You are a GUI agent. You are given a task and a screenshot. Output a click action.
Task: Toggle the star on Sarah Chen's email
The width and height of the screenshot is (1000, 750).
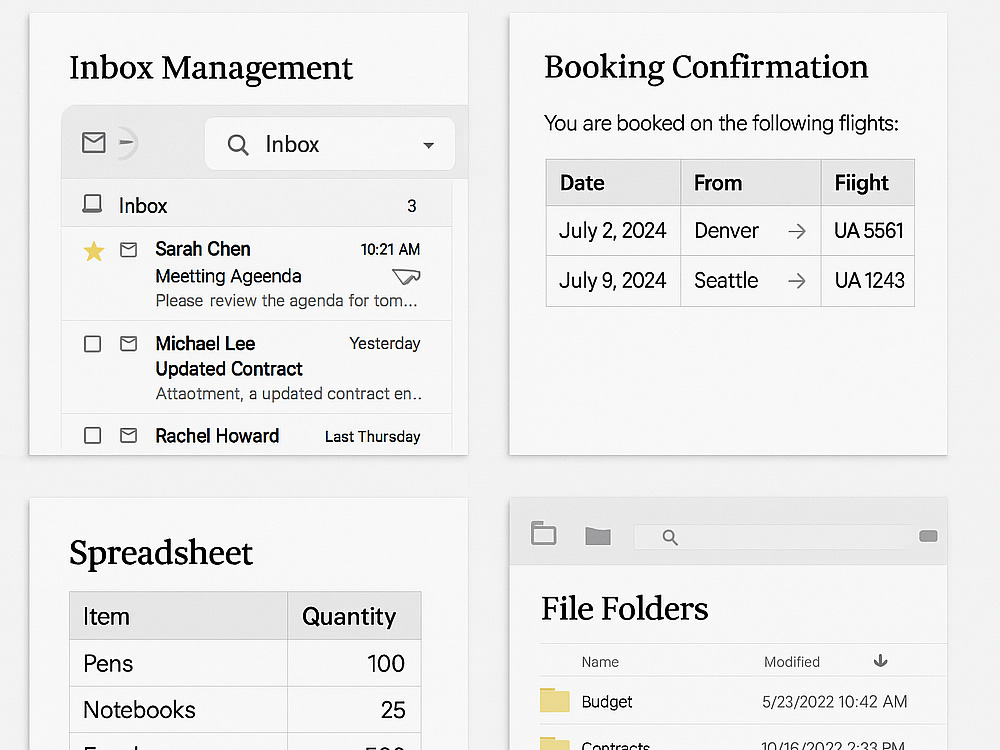tap(94, 251)
